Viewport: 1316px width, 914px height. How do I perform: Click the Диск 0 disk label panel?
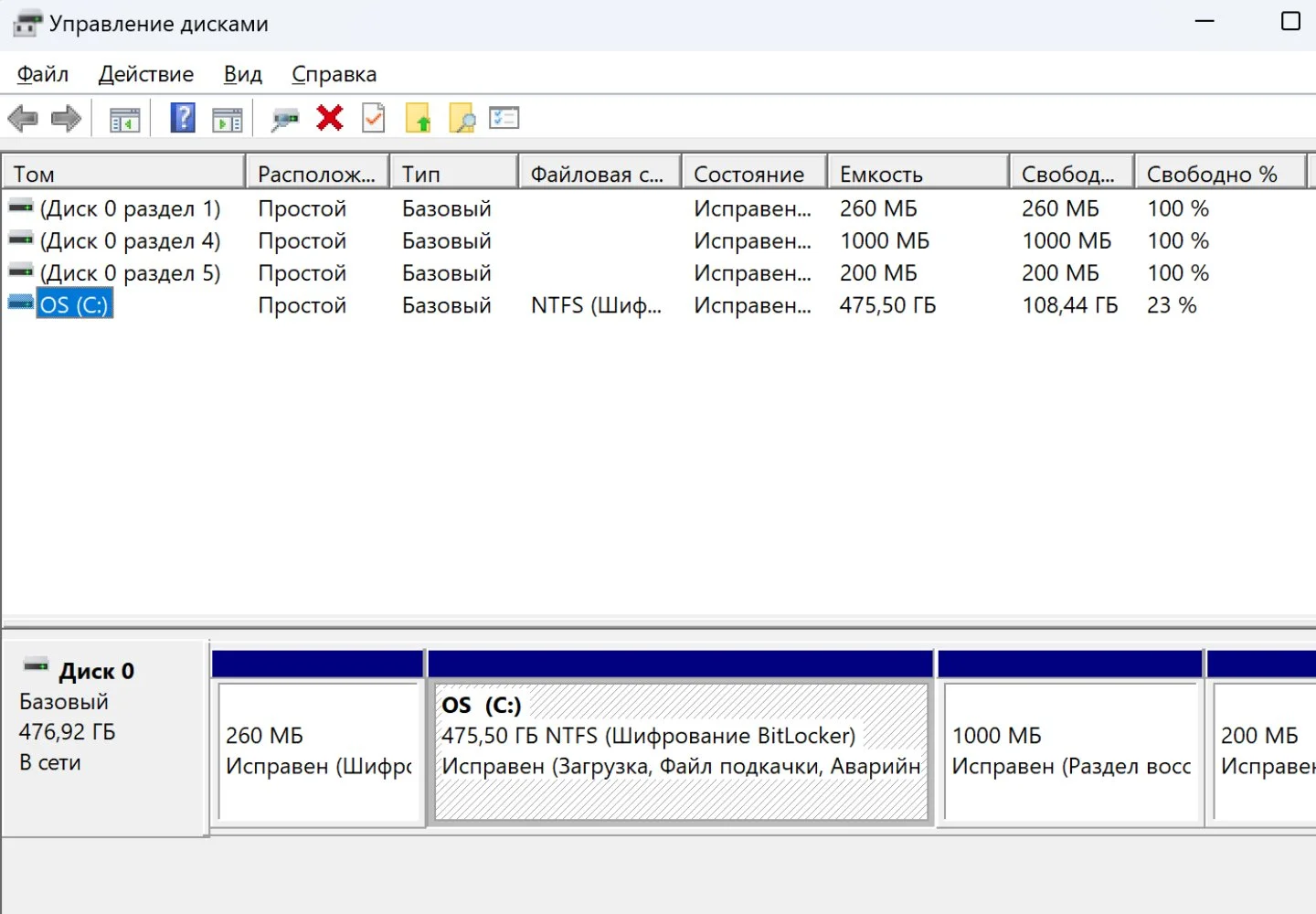(x=104, y=737)
